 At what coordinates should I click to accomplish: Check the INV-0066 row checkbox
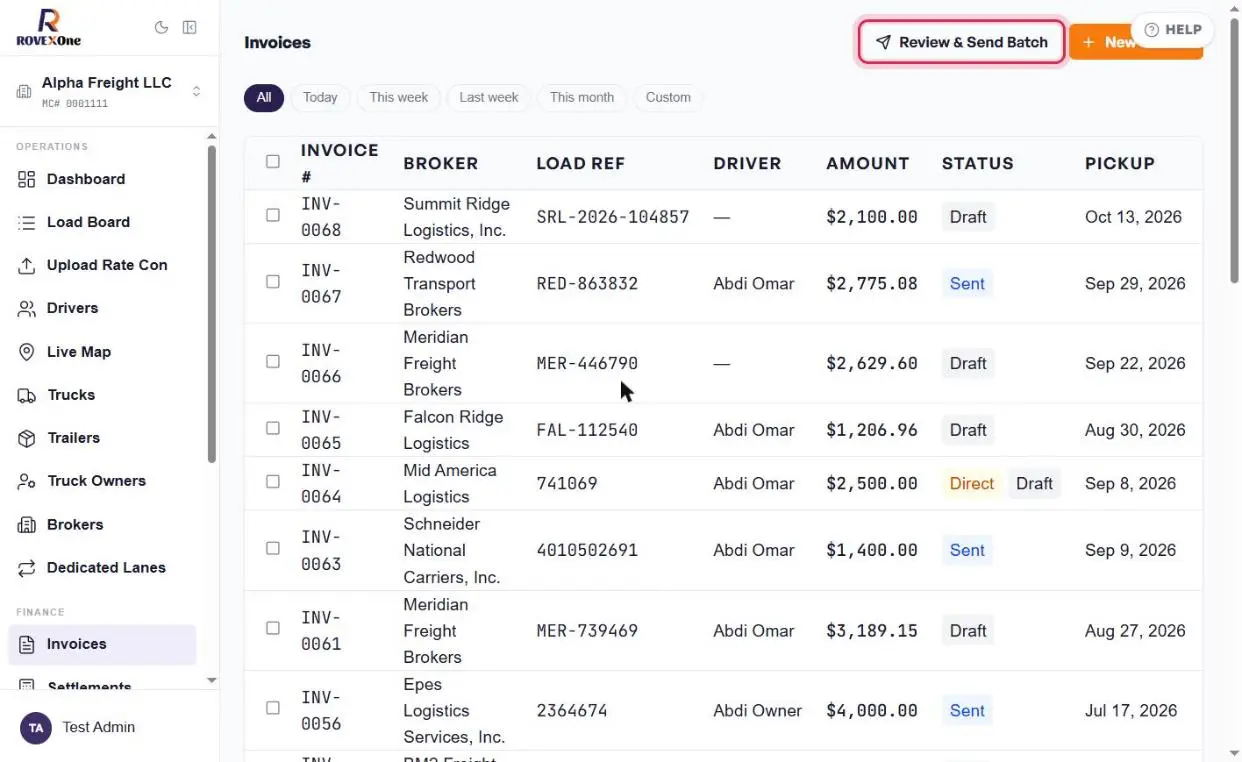click(x=273, y=362)
